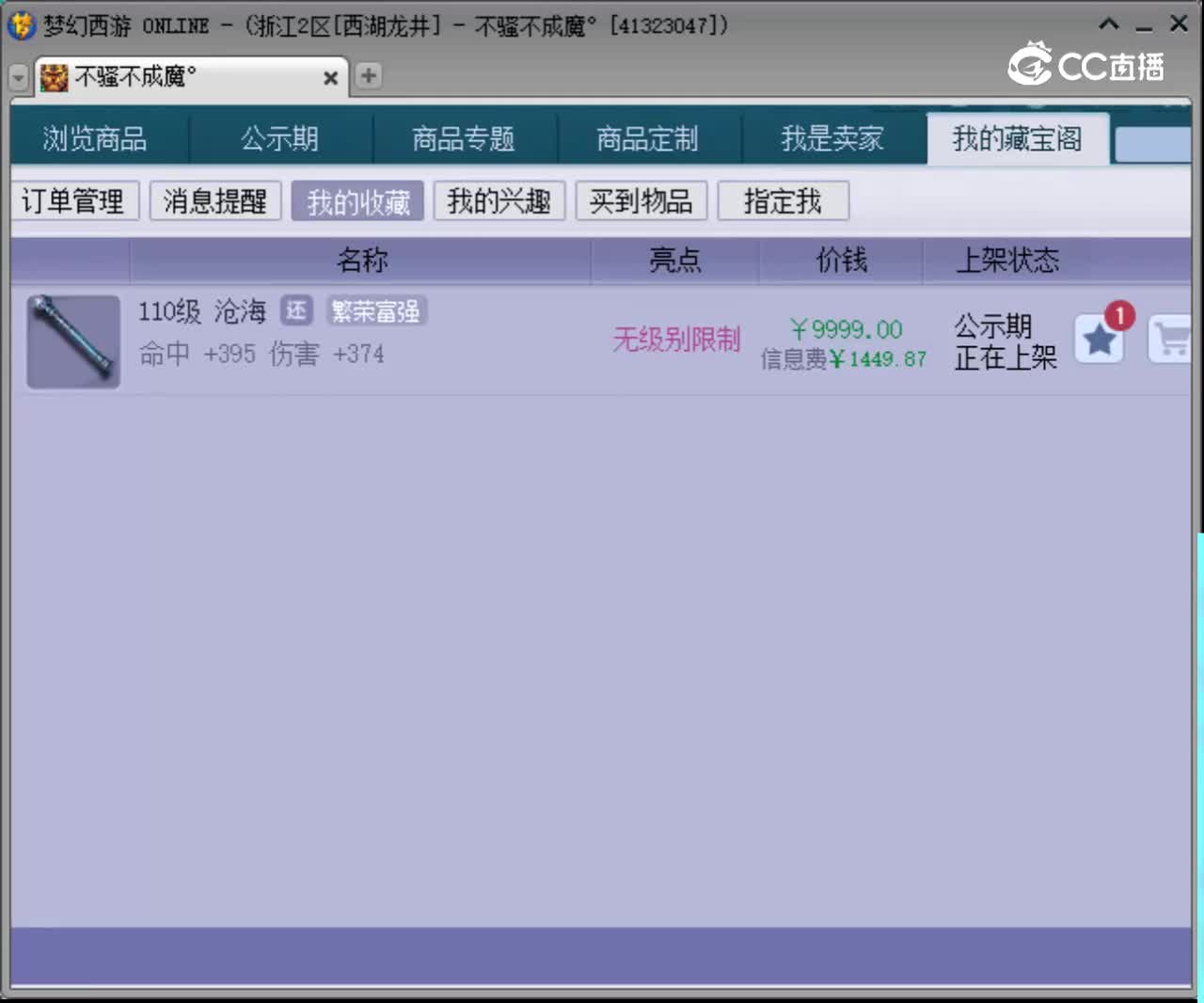The image size is (1204, 1003).
Task: Open 我是卖家 tab
Action: 832,139
